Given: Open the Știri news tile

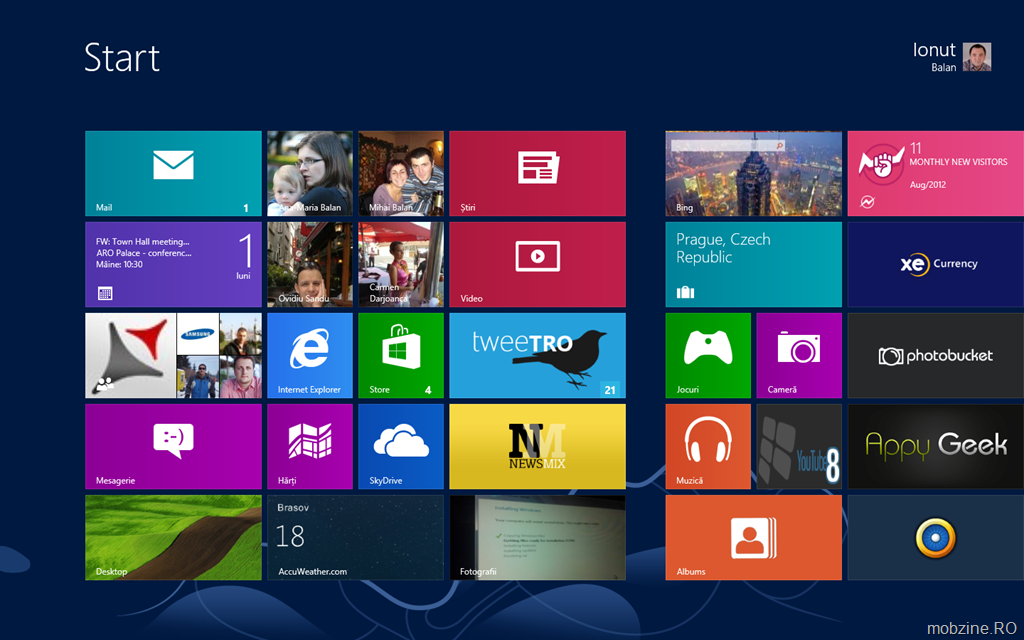Looking at the screenshot, I should pyautogui.click(x=537, y=173).
